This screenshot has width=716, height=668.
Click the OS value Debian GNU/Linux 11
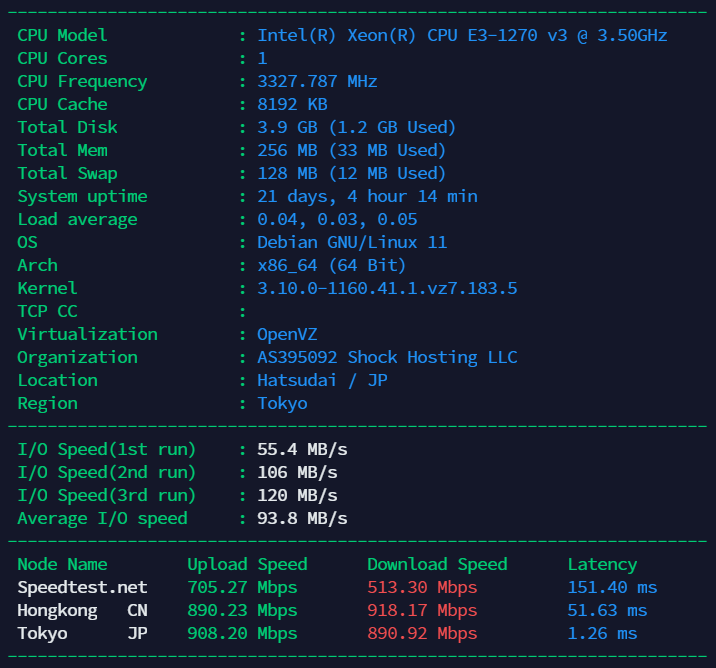click(x=352, y=243)
